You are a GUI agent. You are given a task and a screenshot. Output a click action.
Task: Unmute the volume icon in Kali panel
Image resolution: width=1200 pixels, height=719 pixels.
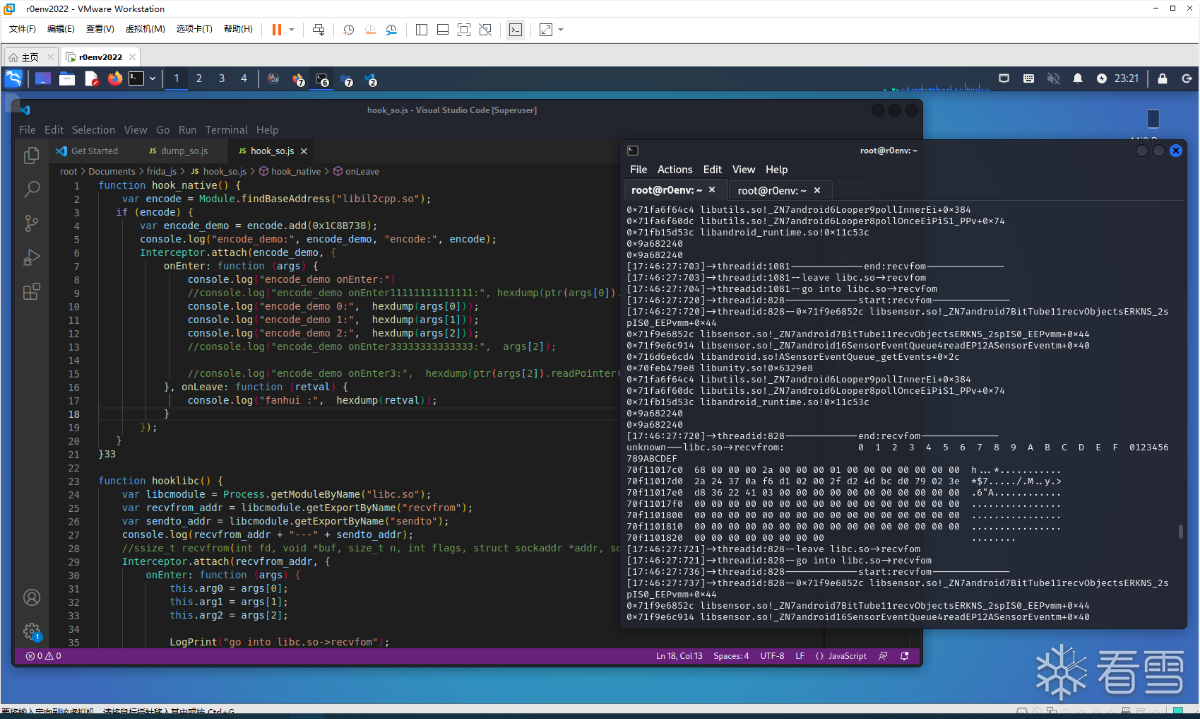click(x=1052, y=78)
